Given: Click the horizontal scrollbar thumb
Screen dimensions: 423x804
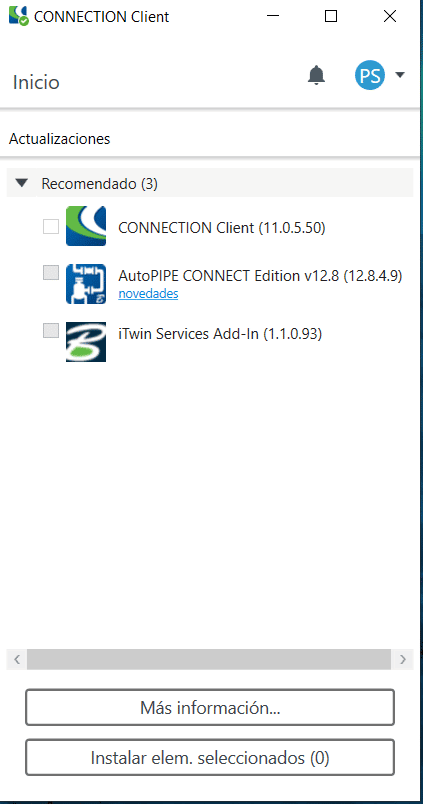Looking at the screenshot, I should [x=209, y=659].
